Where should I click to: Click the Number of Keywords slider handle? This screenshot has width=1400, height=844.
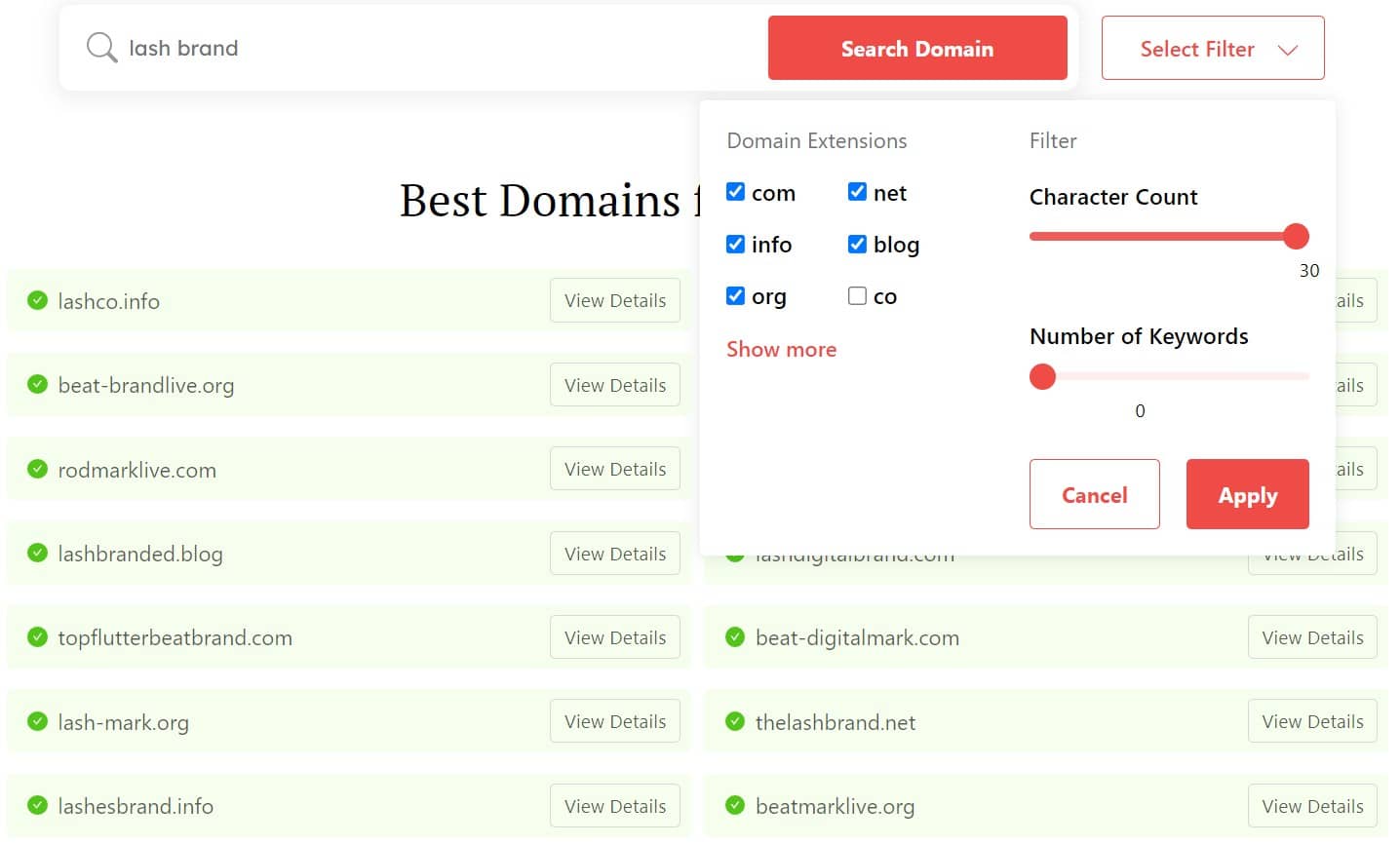(1042, 376)
